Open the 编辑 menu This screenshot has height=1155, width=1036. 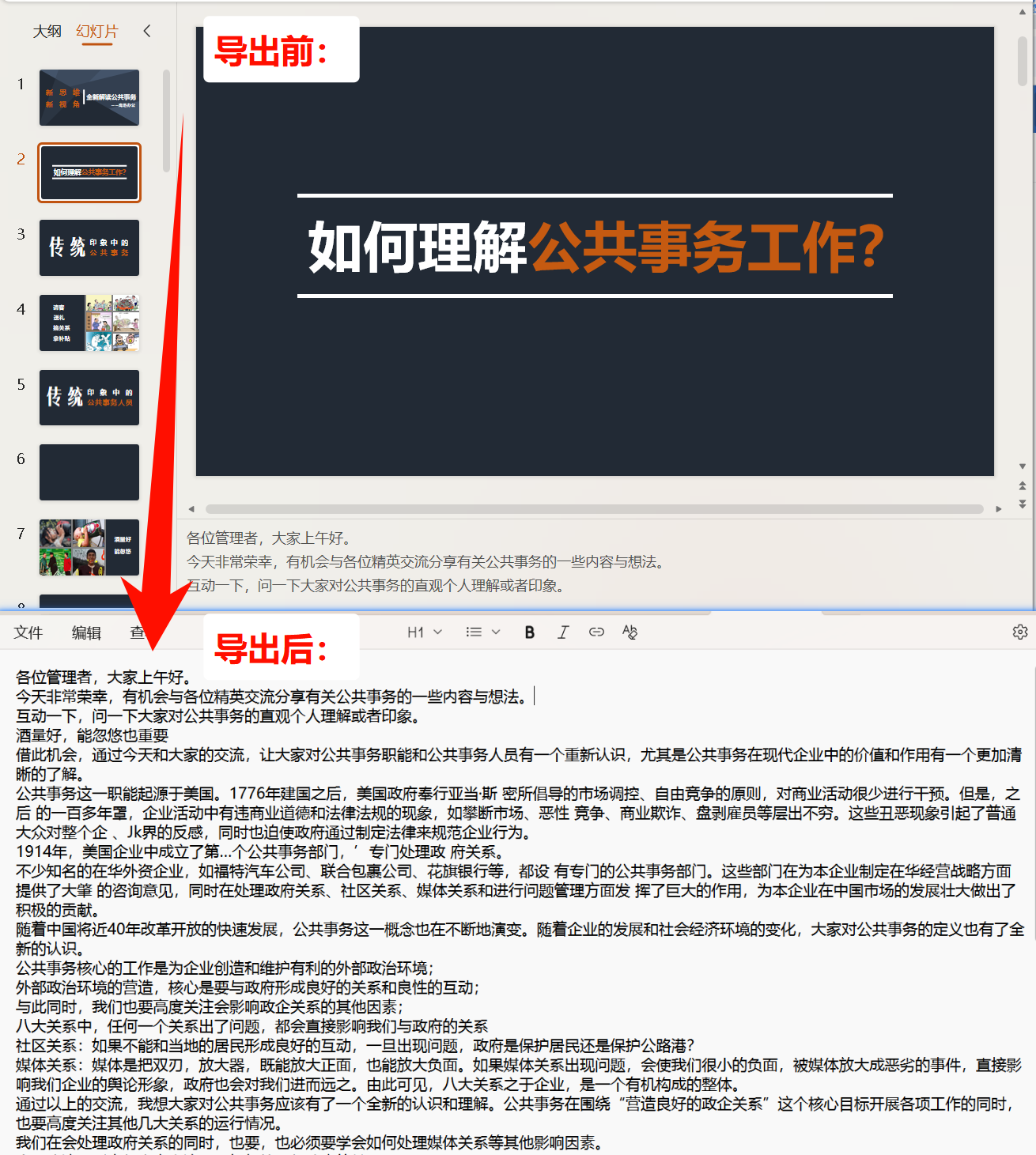point(85,632)
